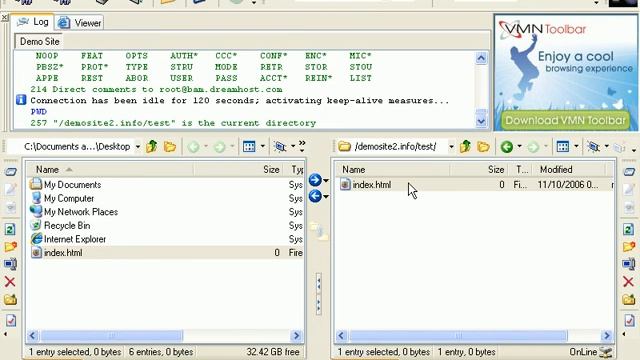
Task: Click the remote pane green Back button
Action: pos(507,147)
